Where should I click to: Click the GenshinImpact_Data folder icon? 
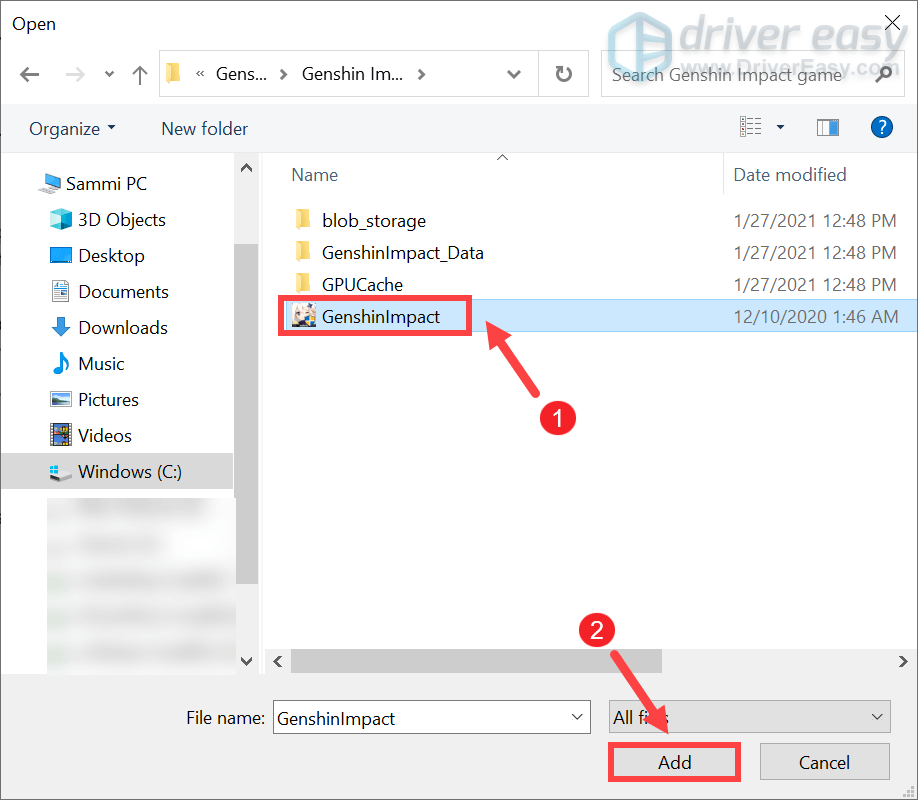(x=303, y=252)
